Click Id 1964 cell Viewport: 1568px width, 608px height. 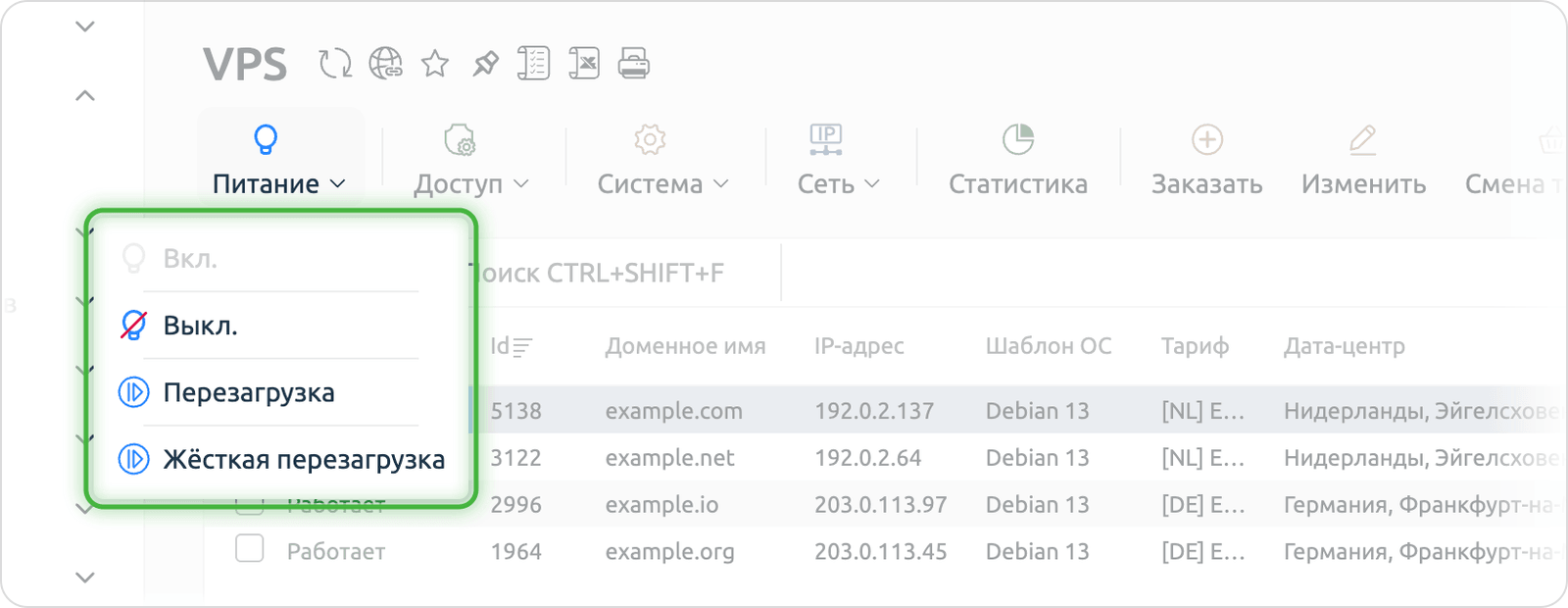pyautogui.click(x=516, y=552)
